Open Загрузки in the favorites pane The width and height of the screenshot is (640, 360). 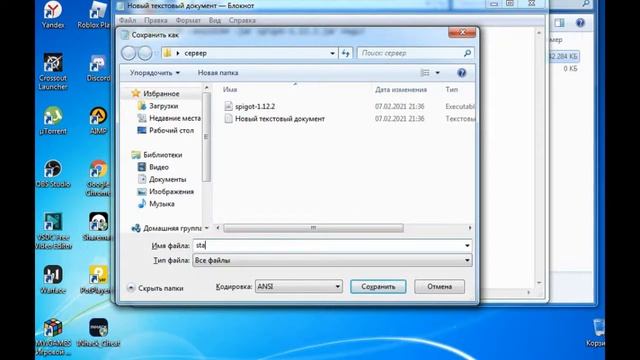click(158, 106)
